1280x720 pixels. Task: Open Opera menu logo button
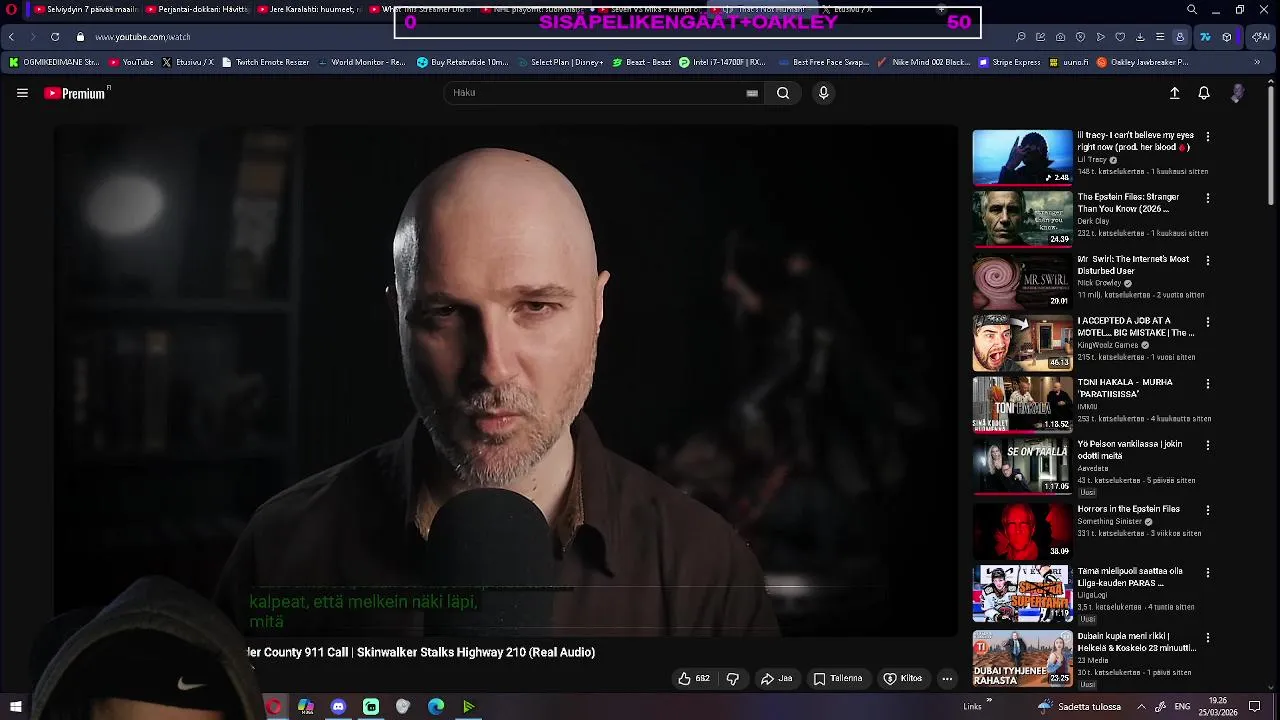[x=11, y=9]
